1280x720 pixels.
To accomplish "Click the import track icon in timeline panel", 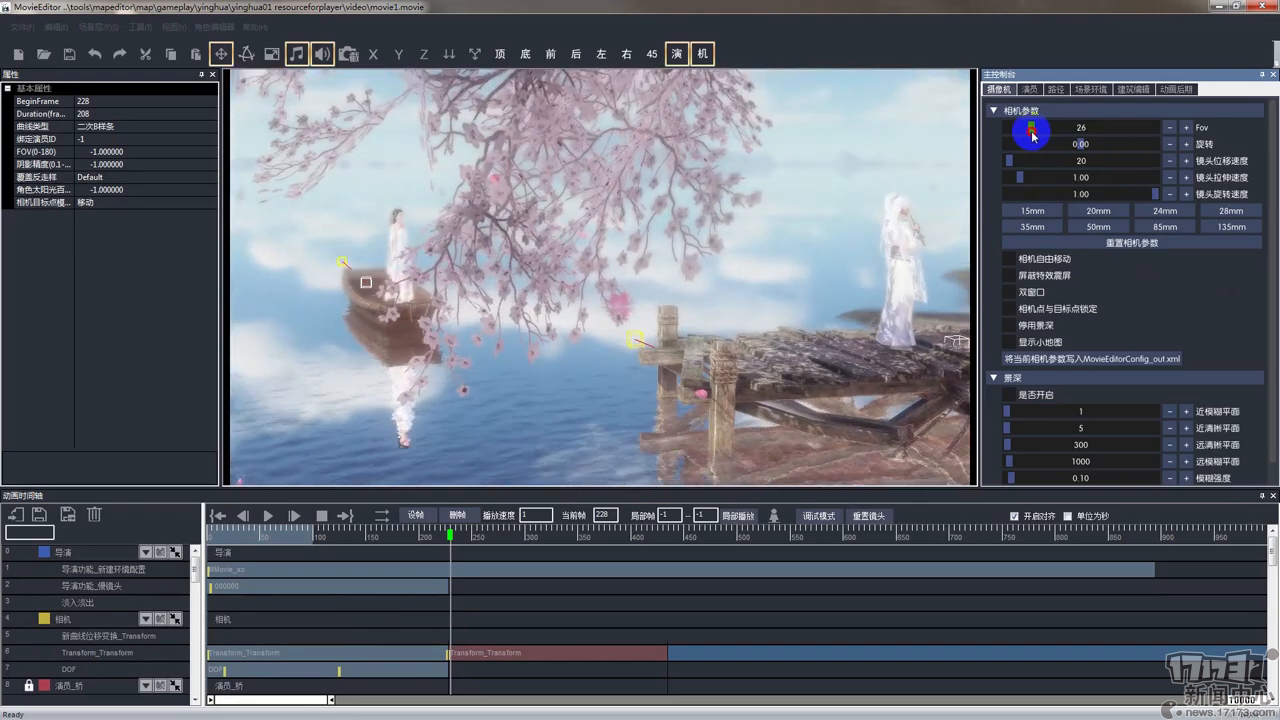I will click(x=16, y=515).
